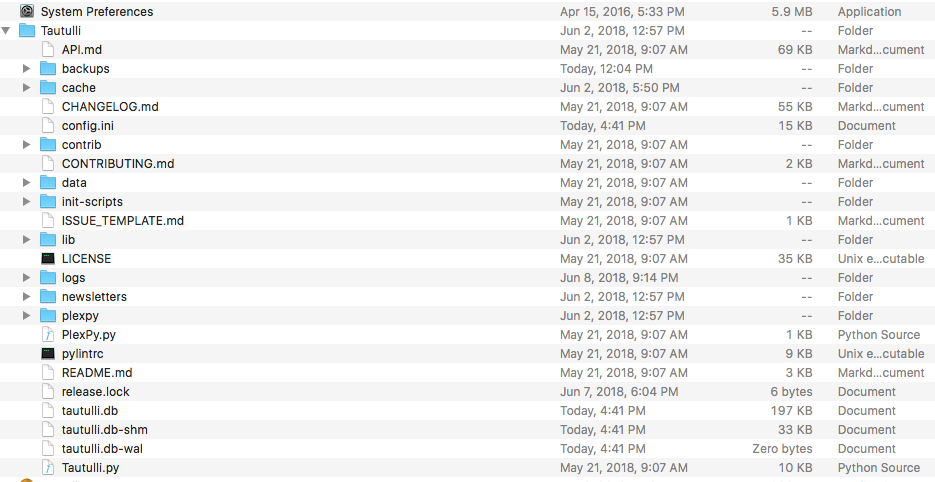Select the release.lock file name

(96, 392)
